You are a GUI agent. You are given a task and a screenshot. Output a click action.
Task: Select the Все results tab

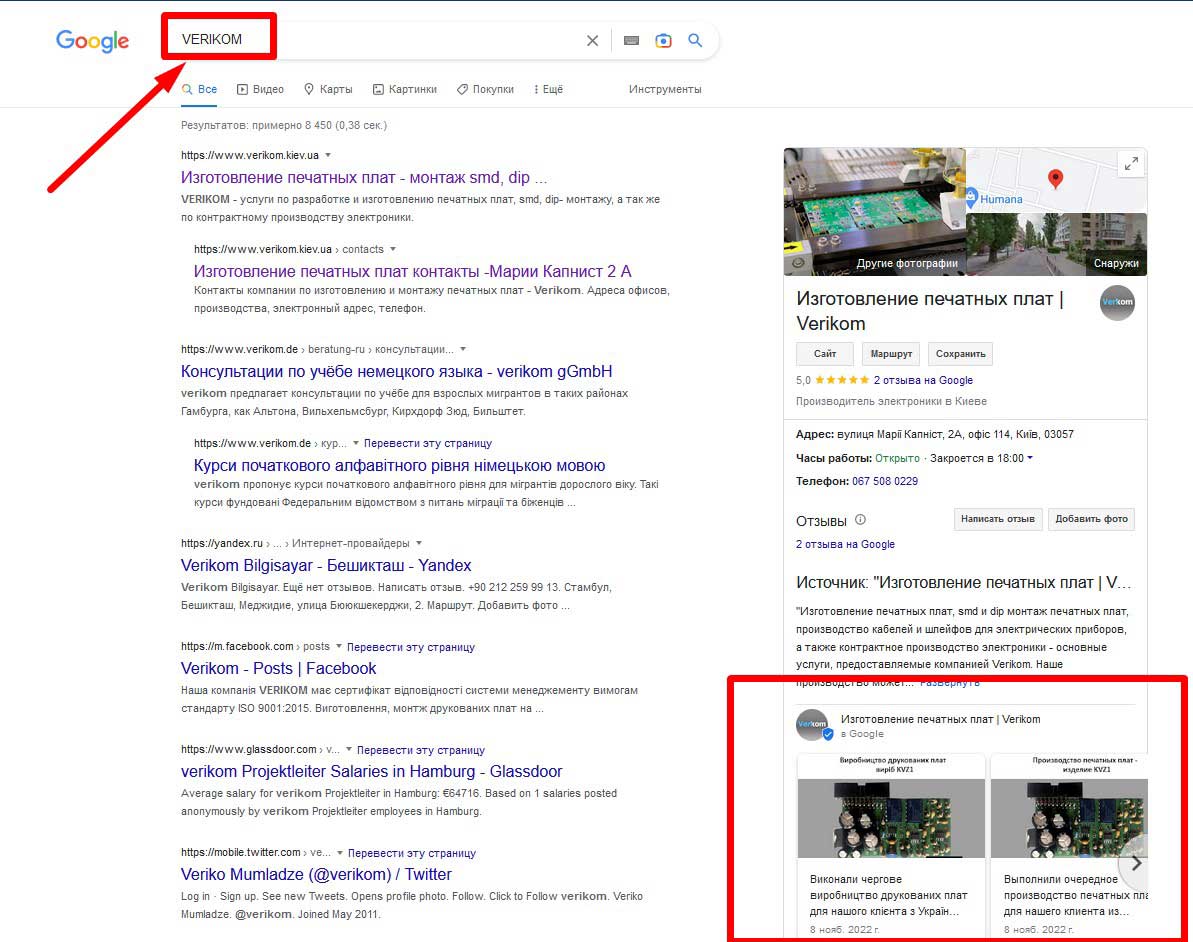pyautogui.click(x=199, y=89)
